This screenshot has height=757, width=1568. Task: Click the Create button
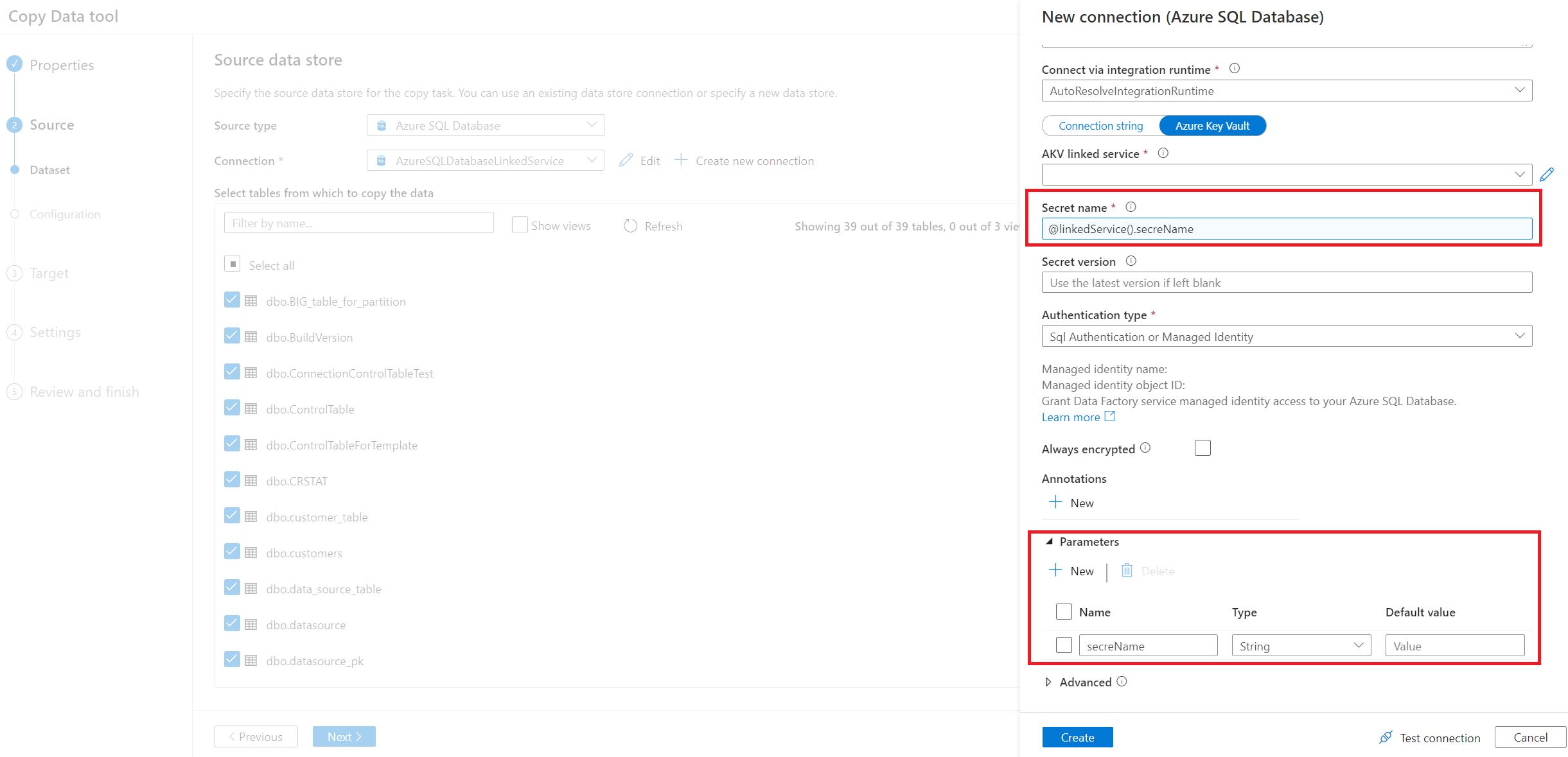(1076, 737)
